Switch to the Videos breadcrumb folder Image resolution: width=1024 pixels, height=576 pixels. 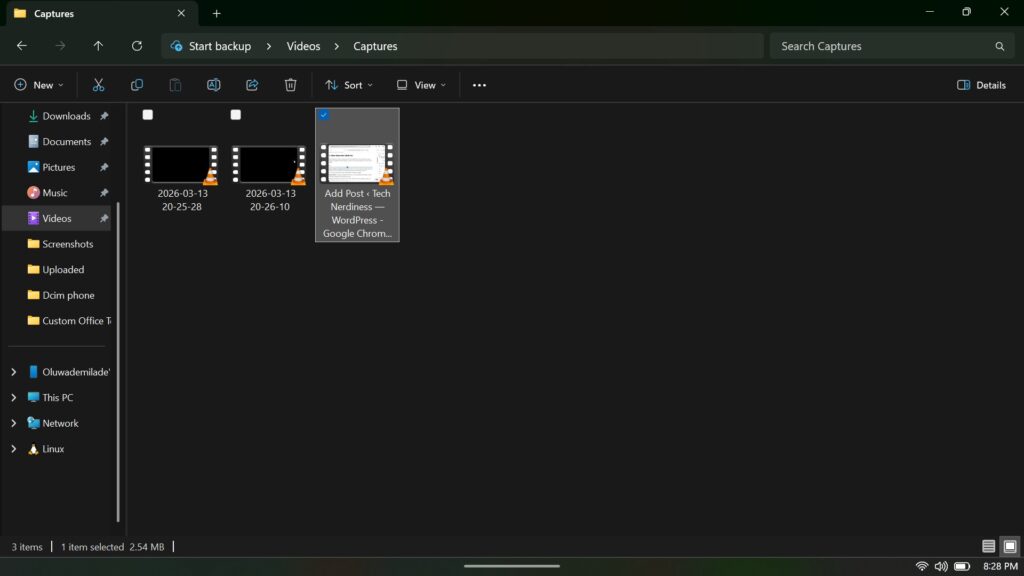click(303, 45)
